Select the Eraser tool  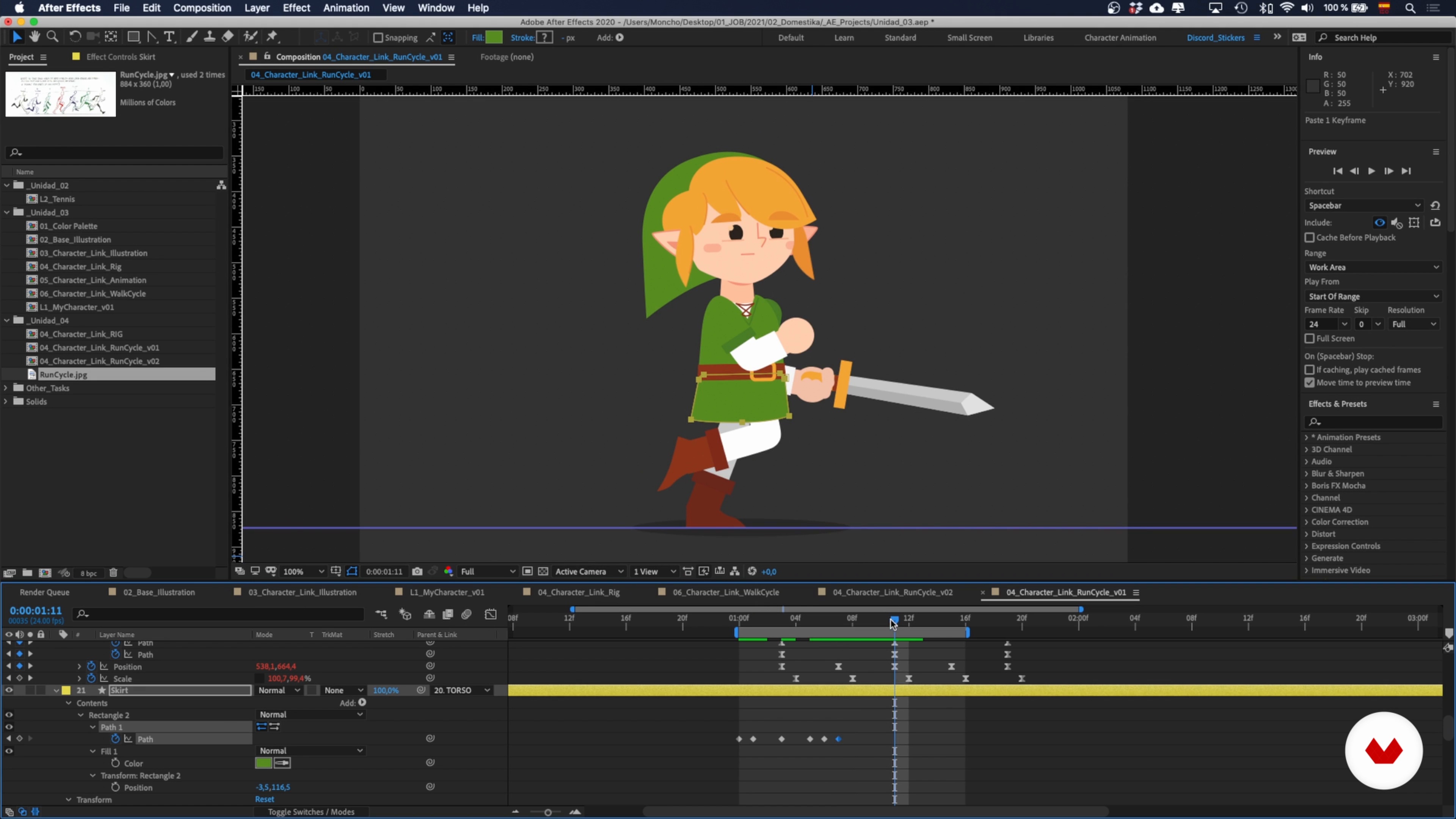(227, 37)
